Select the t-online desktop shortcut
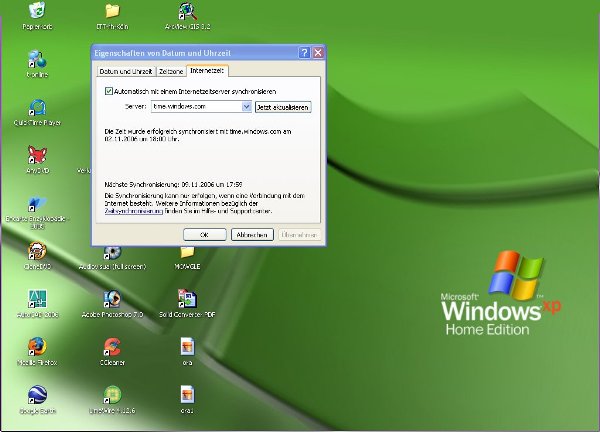This screenshot has width=600, height=432. point(37,59)
